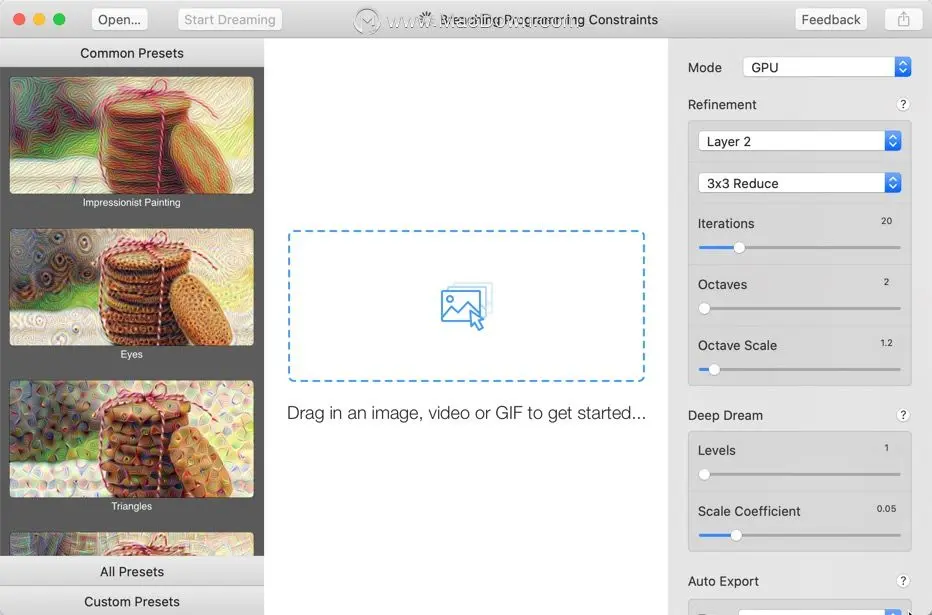The width and height of the screenshot is (932, 615).
Task: Switch to the Custom Presets tab
Action: click(x=132, y=601)
